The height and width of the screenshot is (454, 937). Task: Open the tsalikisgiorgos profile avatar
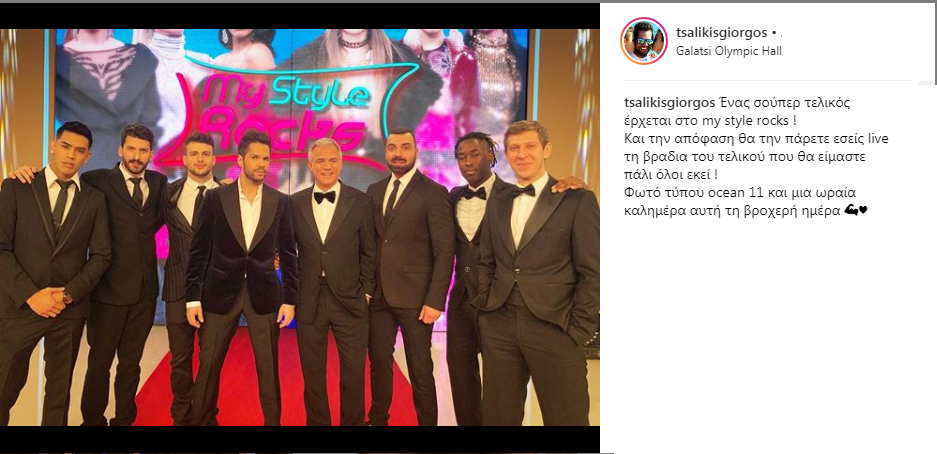[x=644, y=41]
